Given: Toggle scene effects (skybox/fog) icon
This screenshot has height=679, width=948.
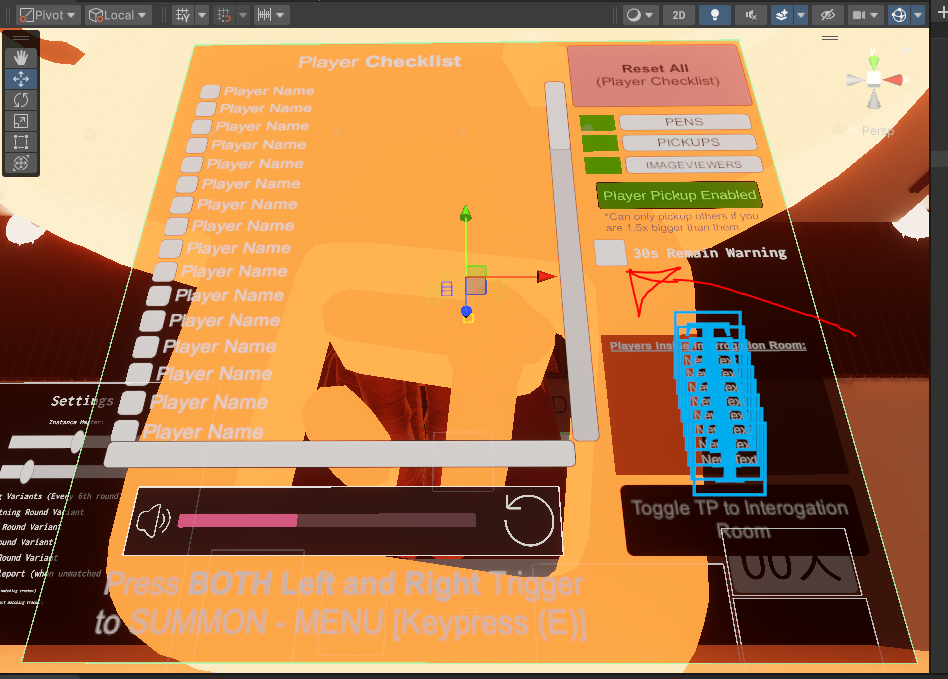Looking at the screenshot, I should [781, 15].
